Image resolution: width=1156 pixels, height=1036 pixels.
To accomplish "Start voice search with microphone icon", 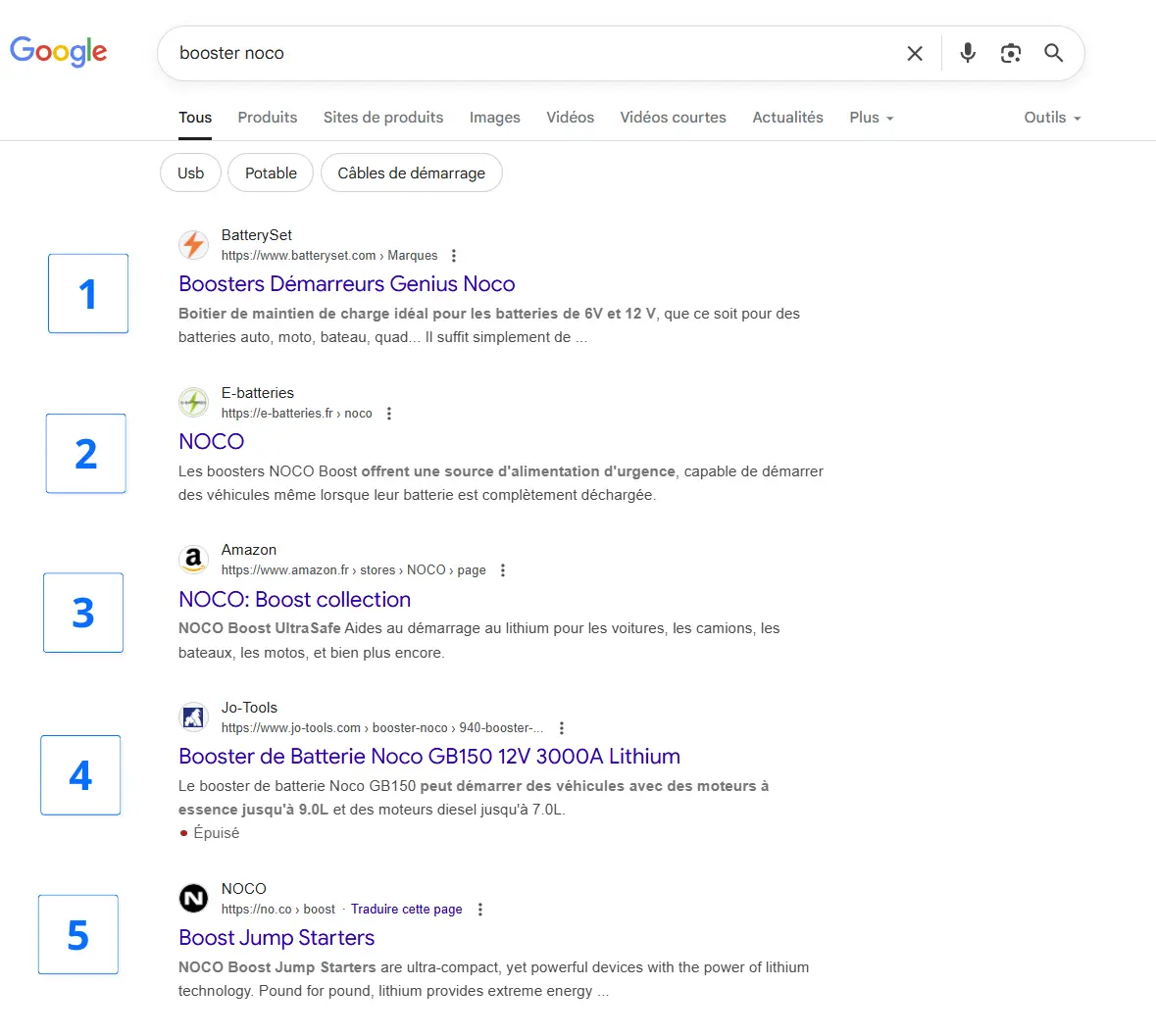I will coord(968,53).
